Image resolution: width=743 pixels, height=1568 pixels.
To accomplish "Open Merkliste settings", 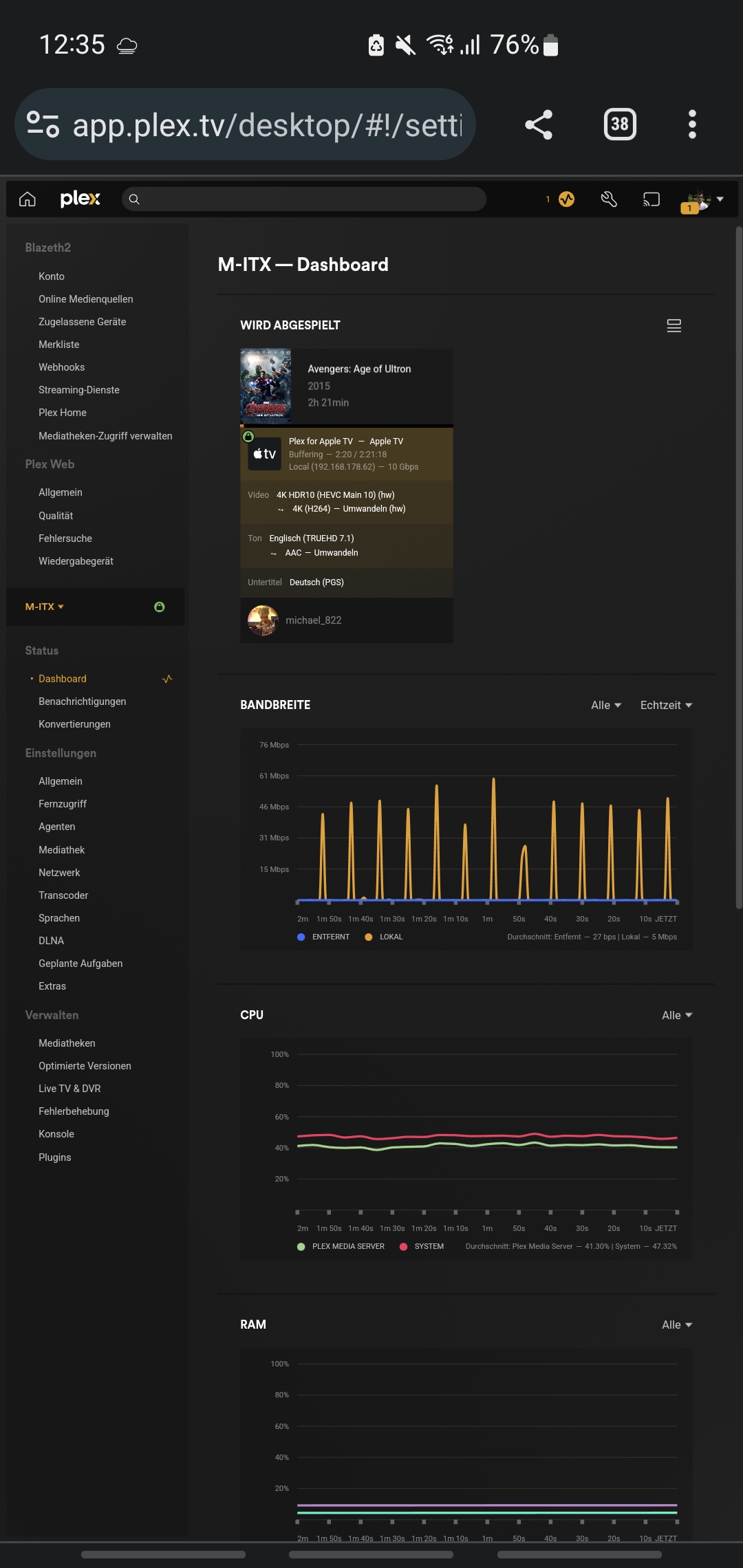I will coord(59,345).
